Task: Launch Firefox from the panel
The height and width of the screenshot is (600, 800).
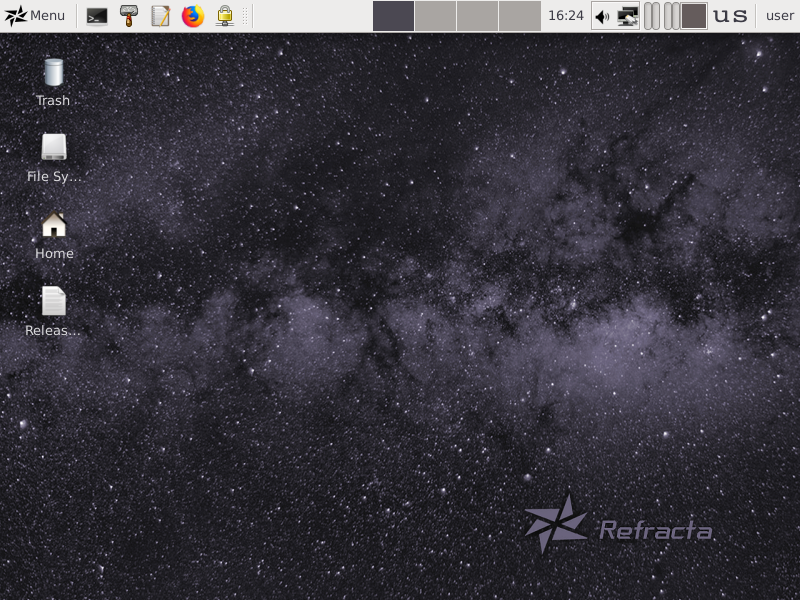Action: [x=193, y=16]
